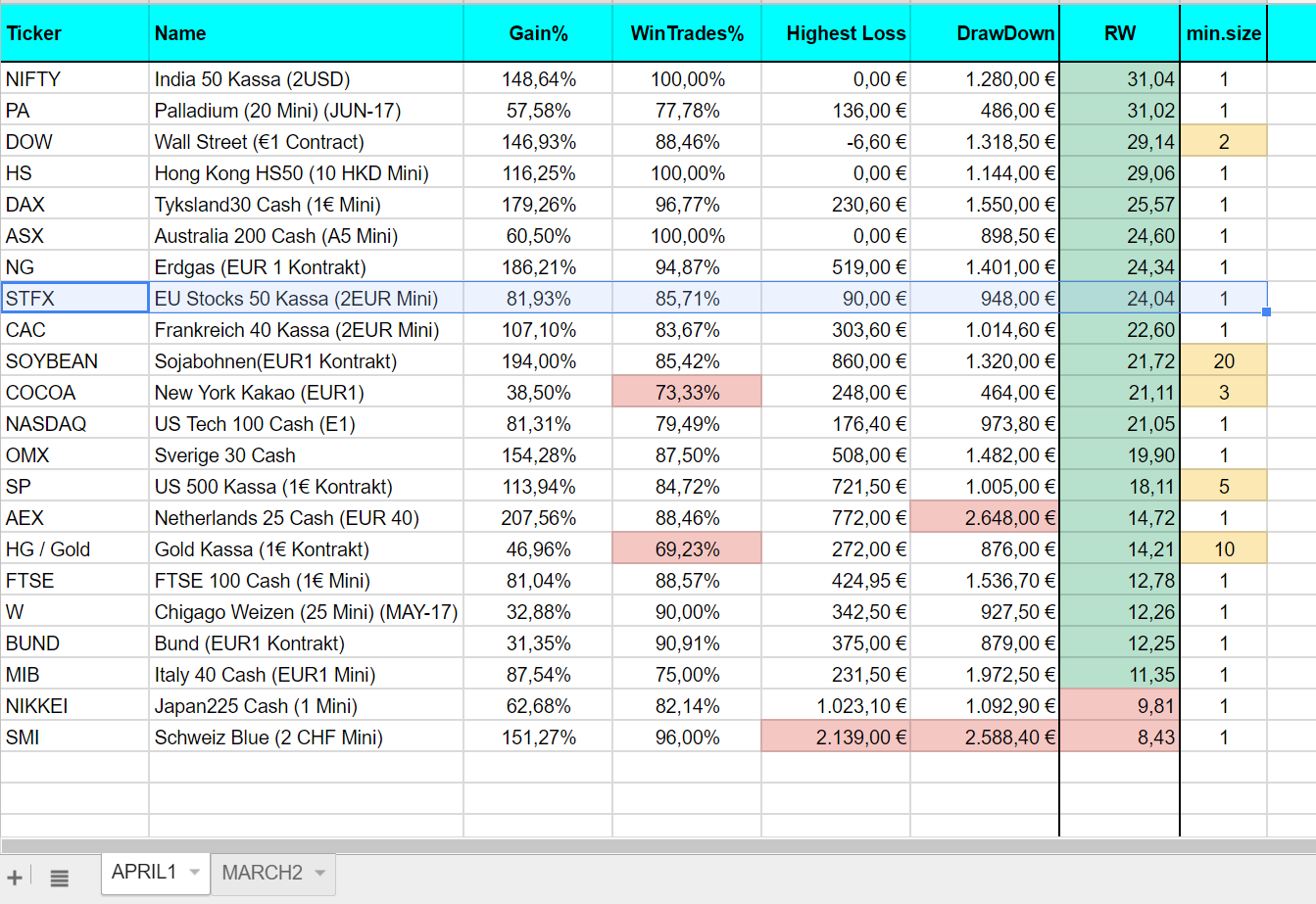Select the Frankreich 40 Kassa name cell
This screenshot has height=904, width=1316.
click(x=306, y=330)
